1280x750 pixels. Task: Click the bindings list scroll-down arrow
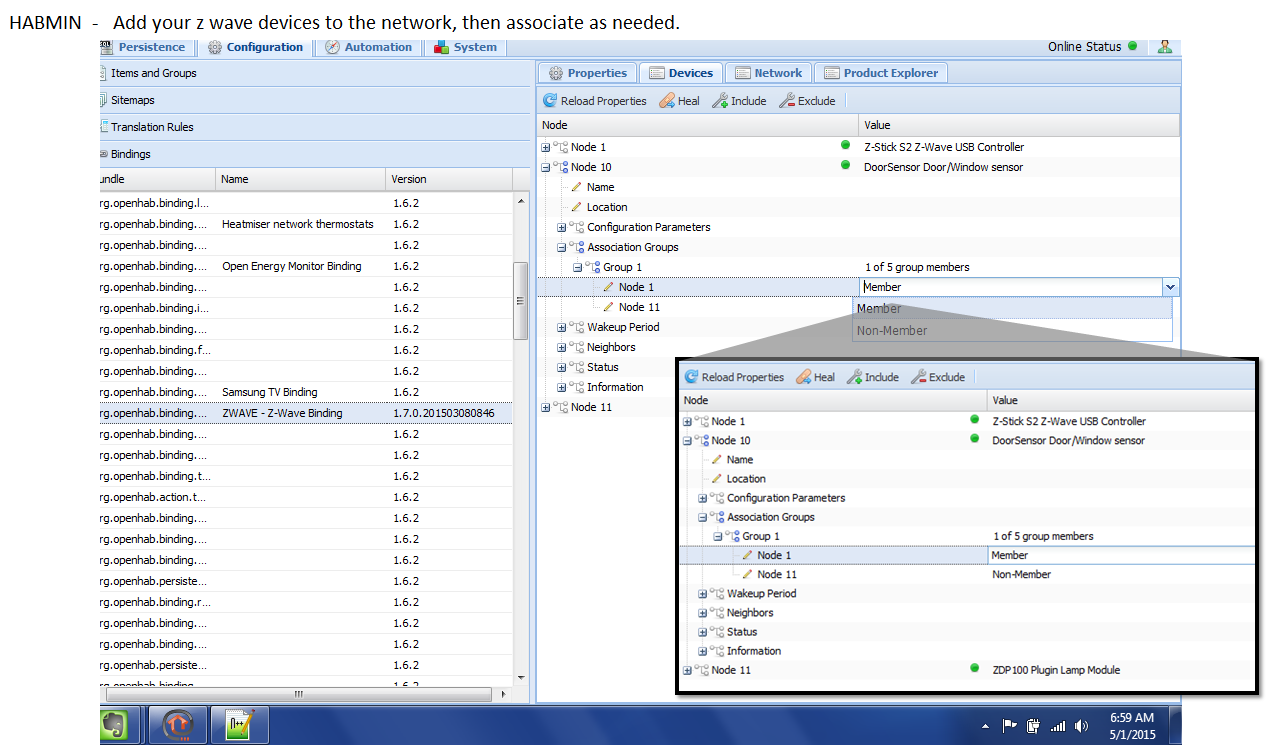coord(519,677)
